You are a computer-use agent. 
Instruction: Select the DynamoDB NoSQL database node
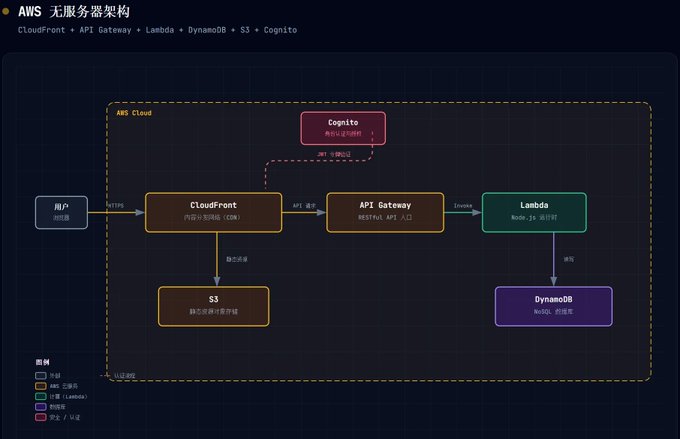point(553,306)
